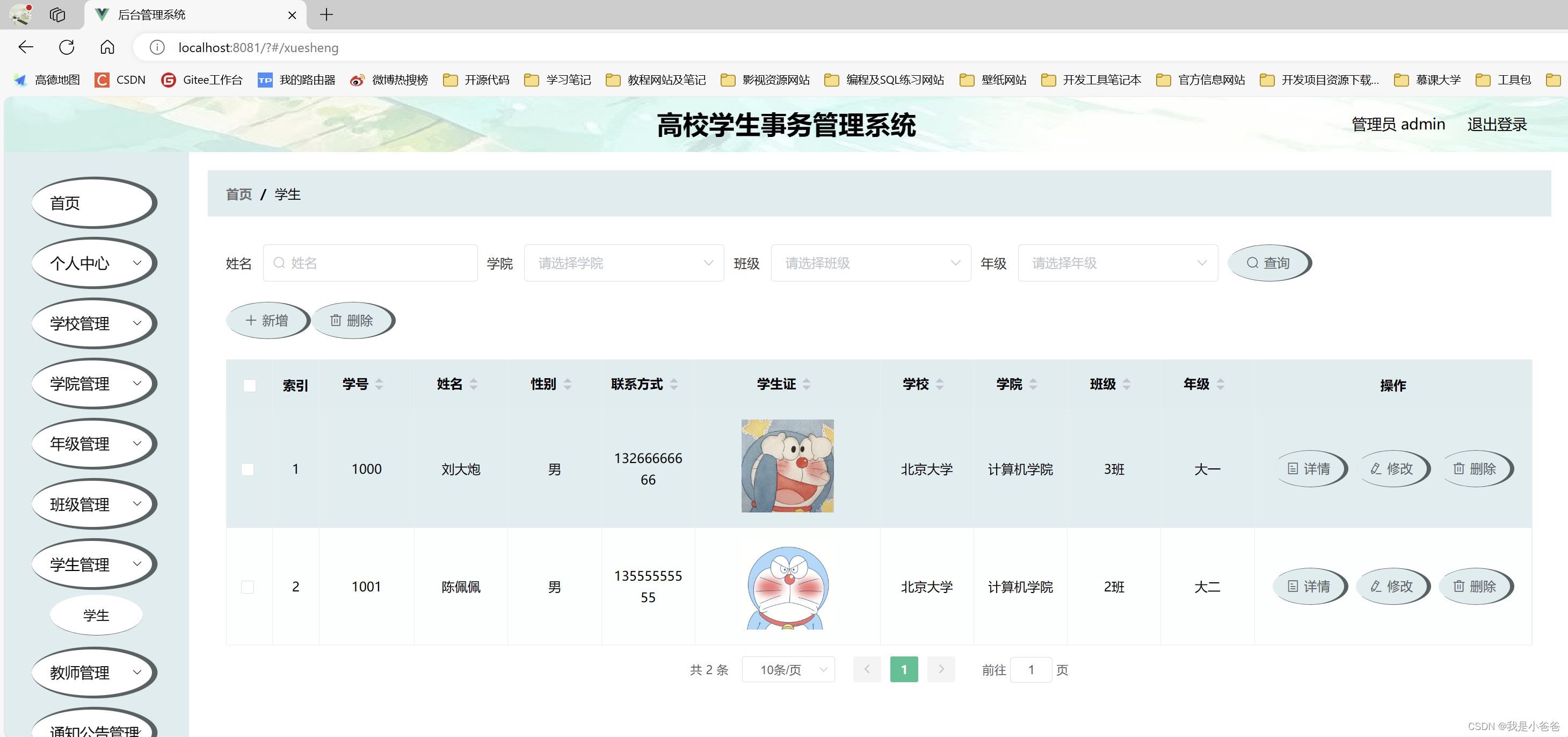This screenshot has width=1568, height=737.
Task: Open the 请选择学院 dropdown
Action: coord(623,263)
